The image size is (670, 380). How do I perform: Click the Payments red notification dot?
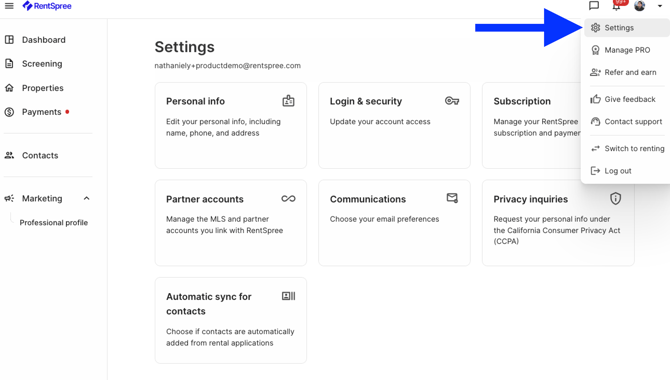(x=67, y=112)
